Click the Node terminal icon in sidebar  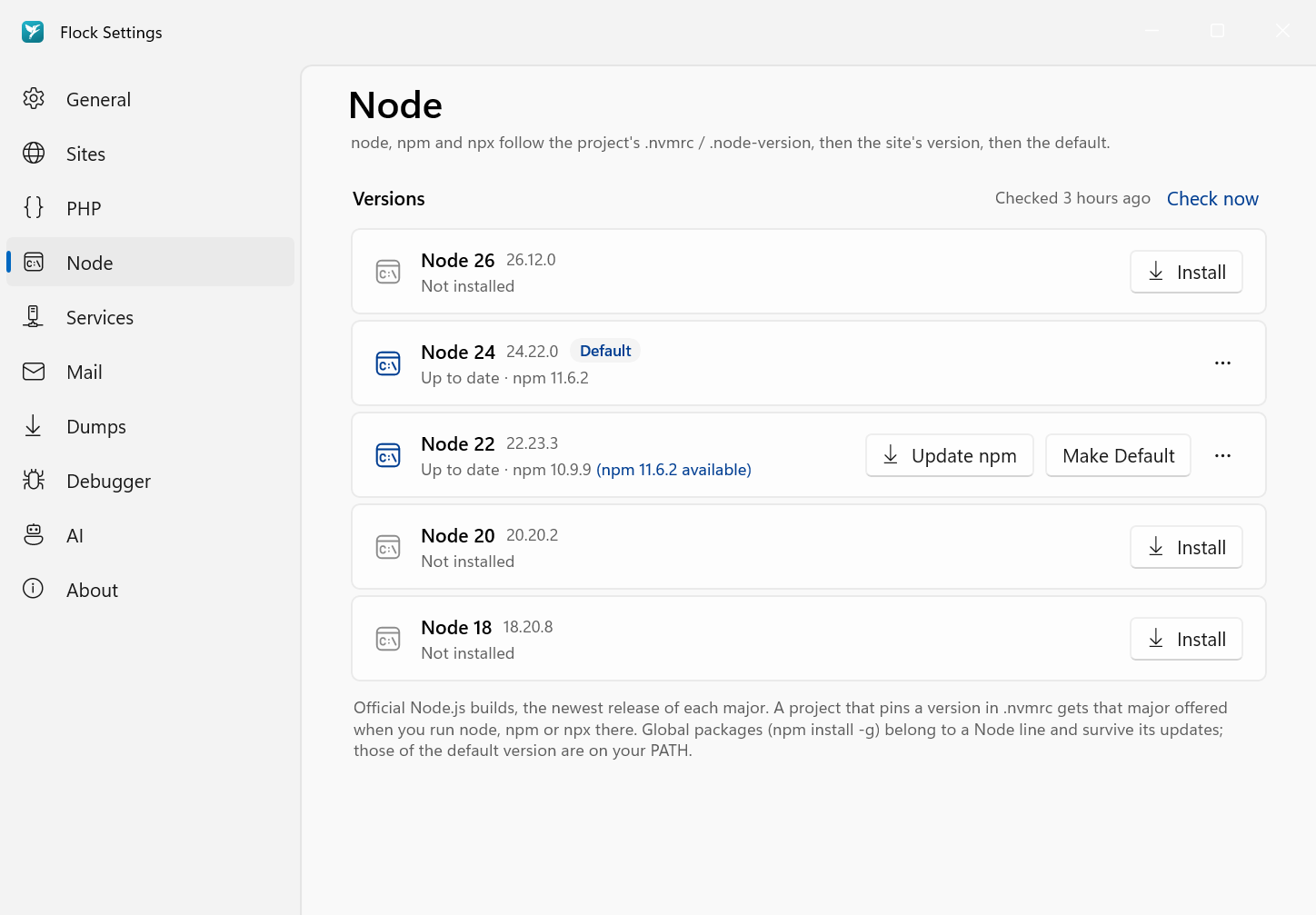34,263
